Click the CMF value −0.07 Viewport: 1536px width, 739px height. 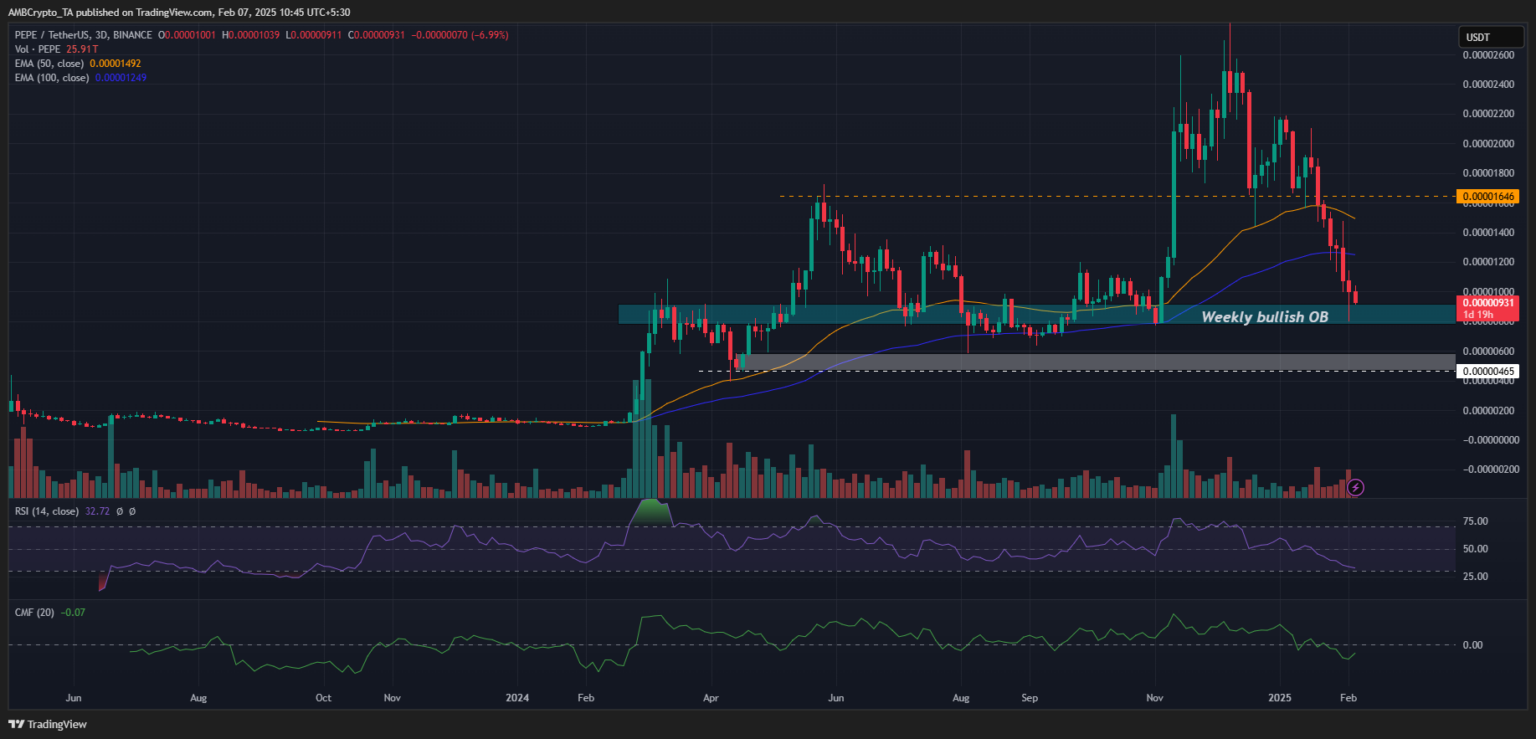pos(72,610)
